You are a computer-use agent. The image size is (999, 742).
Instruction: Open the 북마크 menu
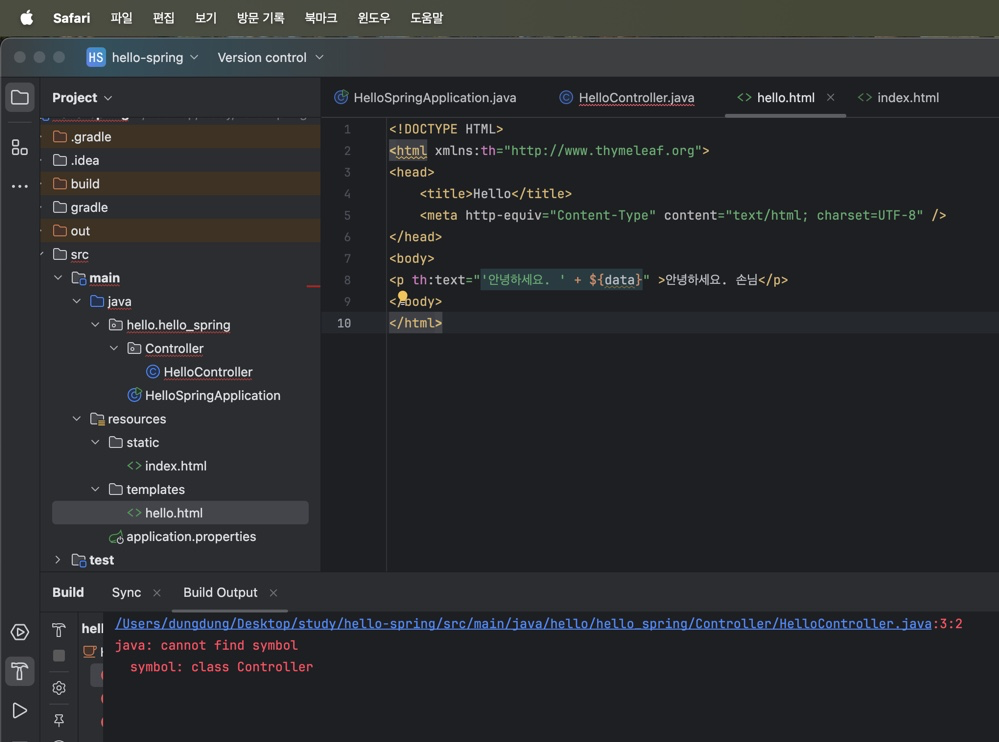pyautogui.click(x=320, y=18)
